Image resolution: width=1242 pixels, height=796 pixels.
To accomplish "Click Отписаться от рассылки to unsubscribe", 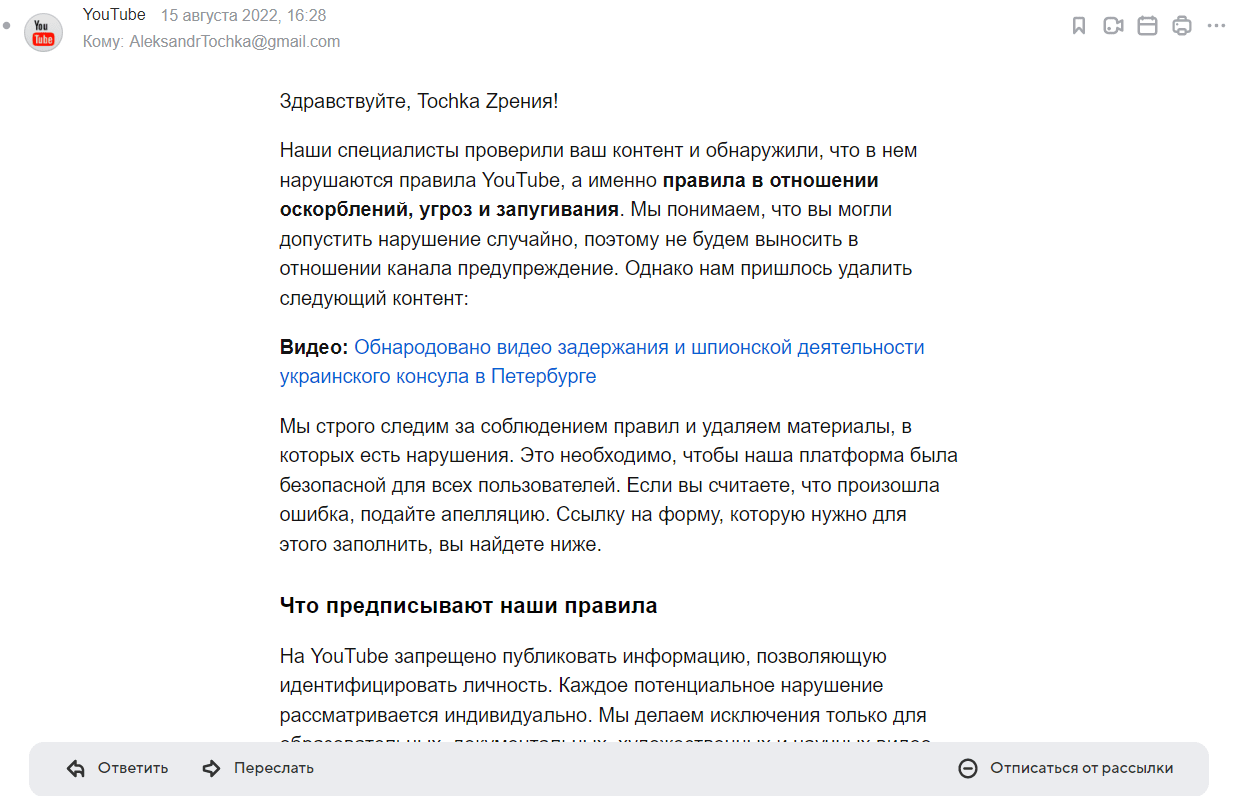I will click(x=1081, y=768).
